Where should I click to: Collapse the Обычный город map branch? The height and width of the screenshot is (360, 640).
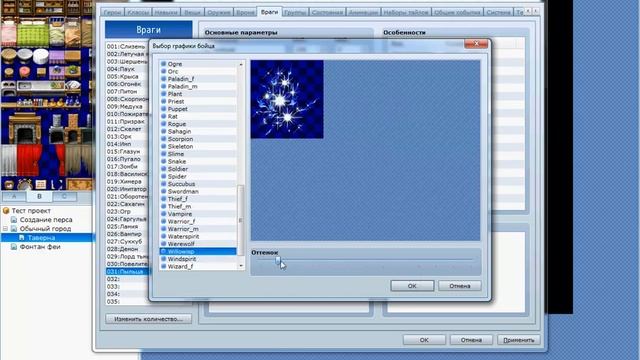point(6,229)
